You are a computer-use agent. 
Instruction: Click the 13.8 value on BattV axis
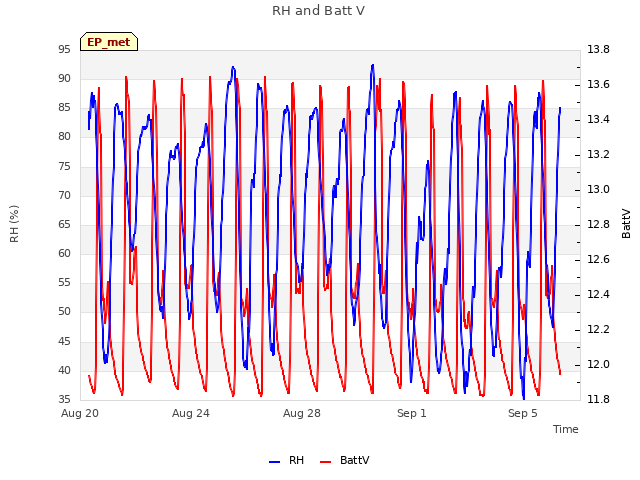pos(598,49)
